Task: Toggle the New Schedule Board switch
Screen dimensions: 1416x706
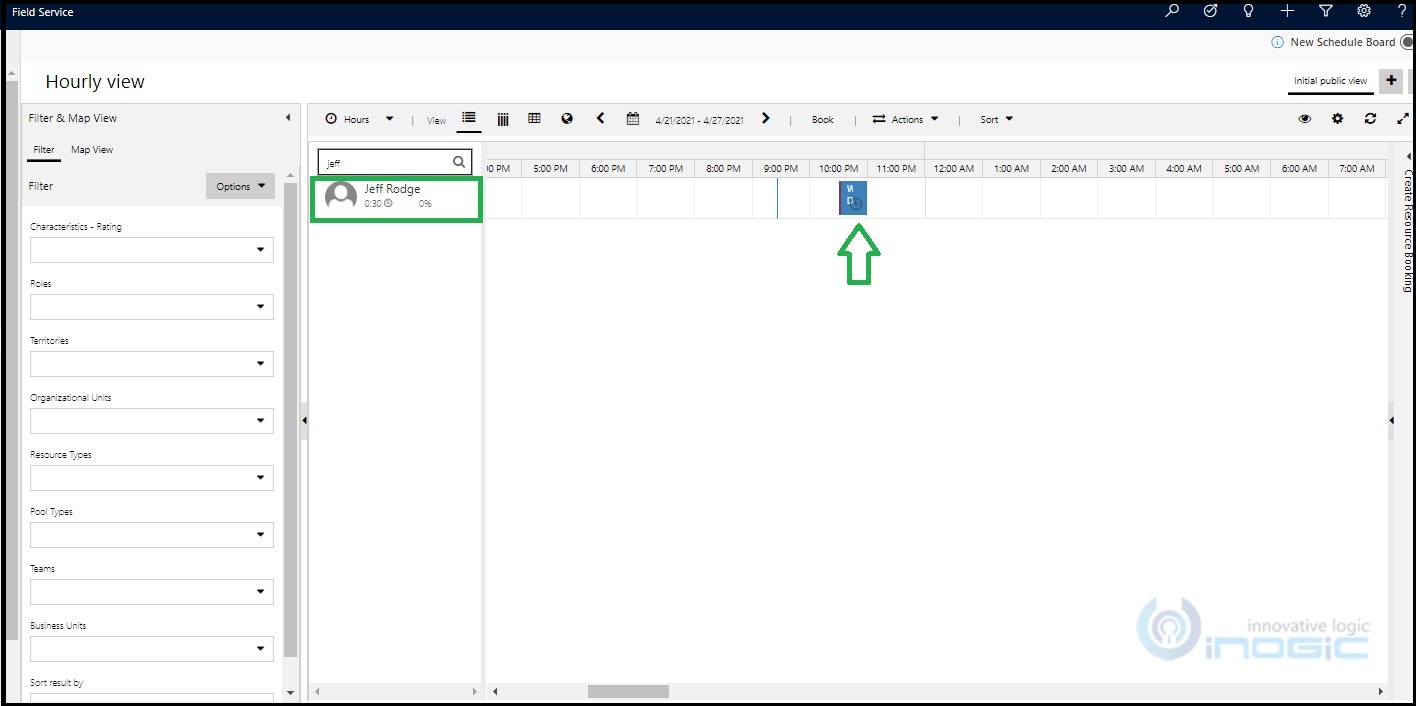Action: (1408, 42)
